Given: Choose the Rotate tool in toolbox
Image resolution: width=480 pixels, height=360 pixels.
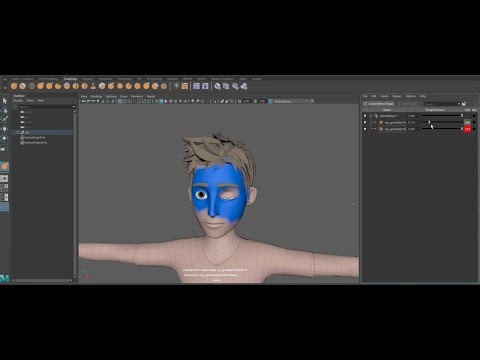Looking at the screenshot, I should (x=5, y=138).
